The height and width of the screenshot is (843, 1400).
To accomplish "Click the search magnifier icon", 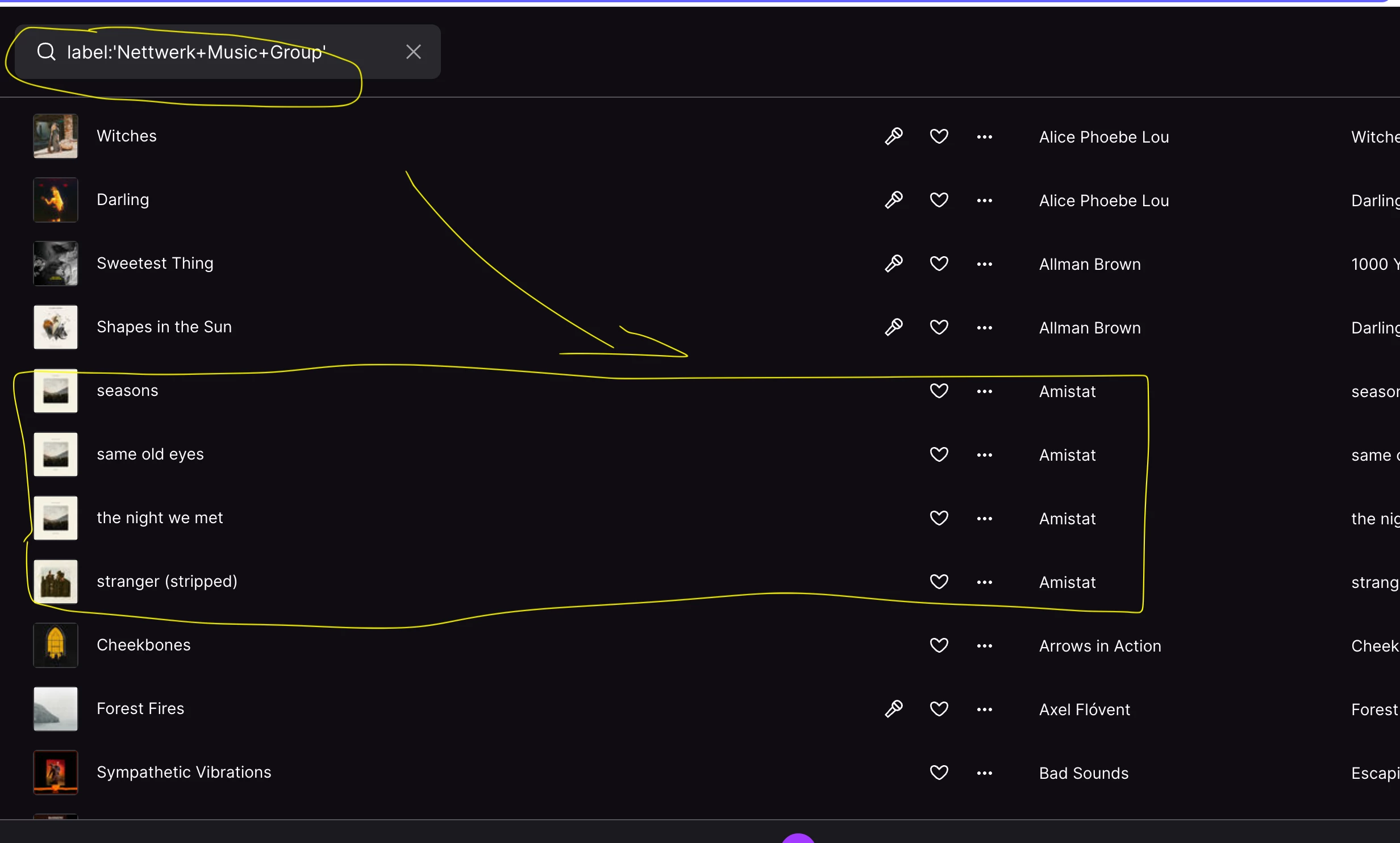I will (46, 52).
